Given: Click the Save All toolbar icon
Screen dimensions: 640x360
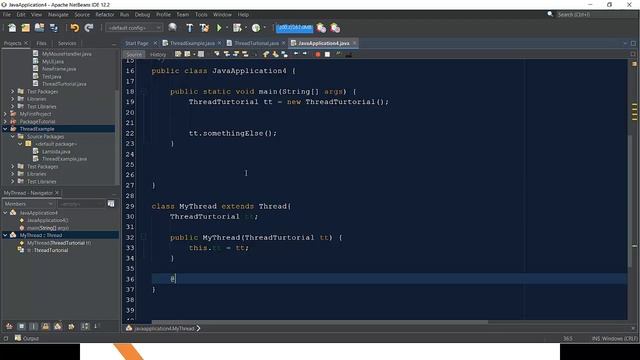Looking at the screenshot, I should tap(53, 28).
